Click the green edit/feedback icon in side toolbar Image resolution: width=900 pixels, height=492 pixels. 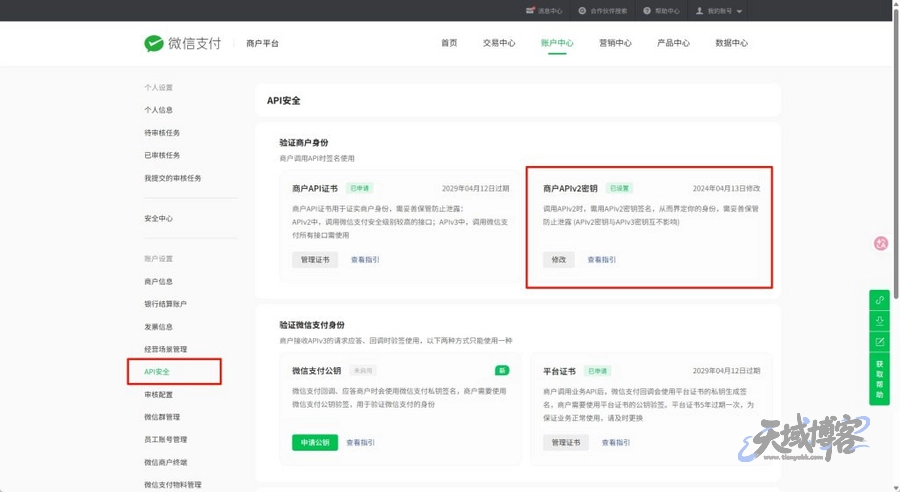879,342
